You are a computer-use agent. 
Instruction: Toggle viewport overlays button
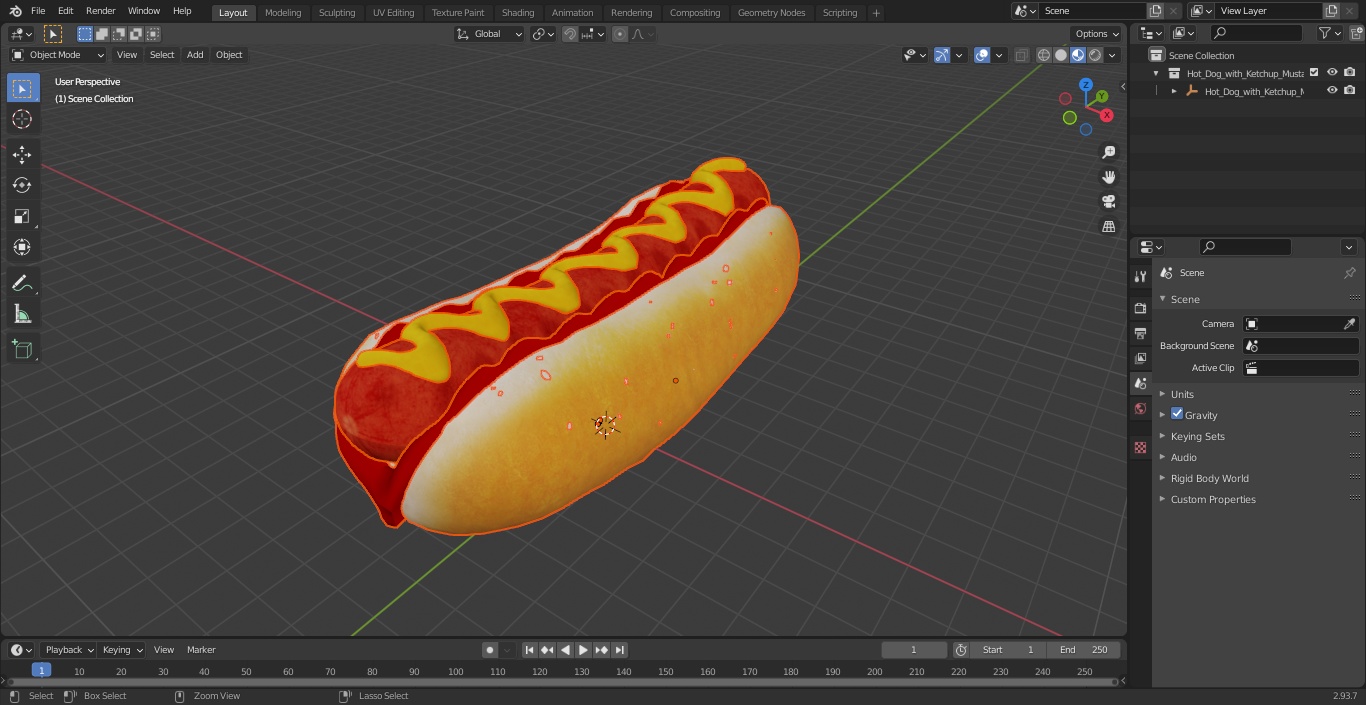(x=982, y=55)
